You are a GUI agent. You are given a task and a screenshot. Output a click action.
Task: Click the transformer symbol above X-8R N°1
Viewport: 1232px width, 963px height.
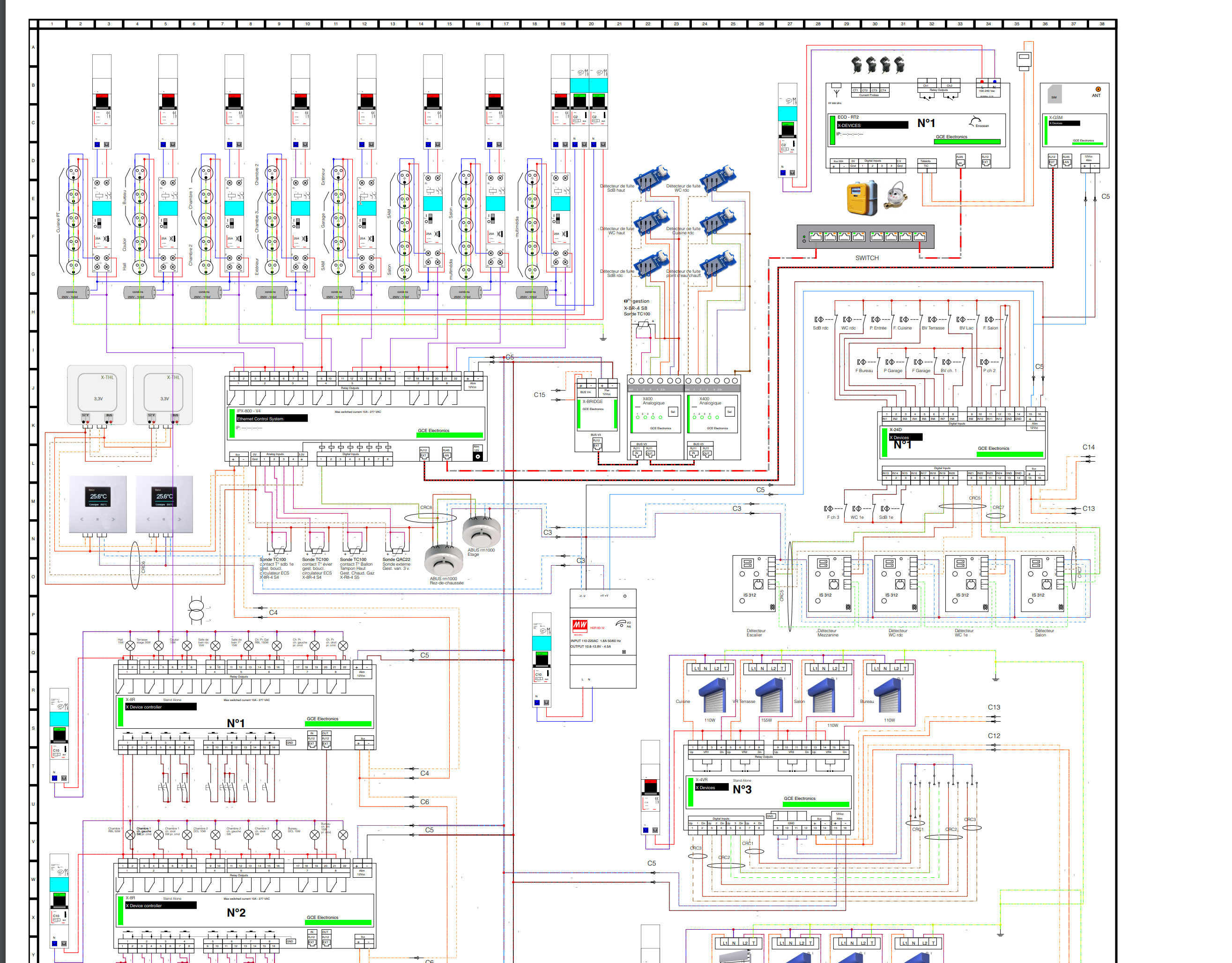pos(196,610)
